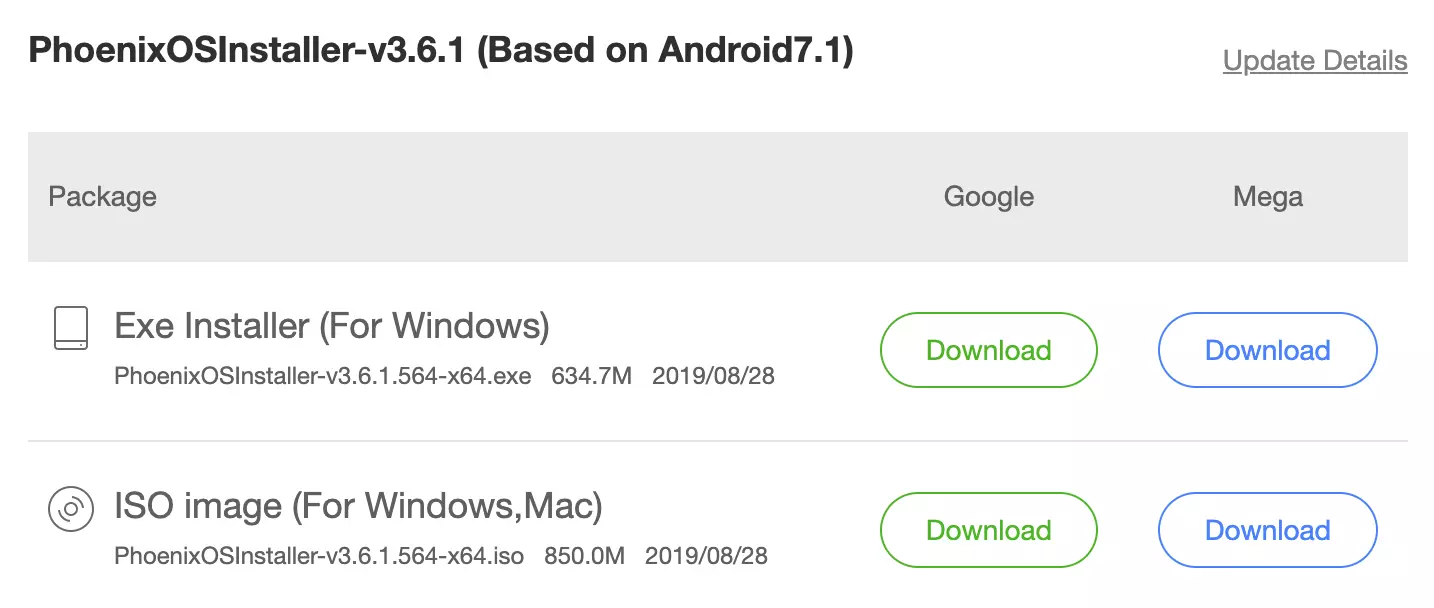Viewport: 1434px width, 608px height.
Task: Click the ISO image (For Windows,Mac) label
Action: click(x=357, y=506)
